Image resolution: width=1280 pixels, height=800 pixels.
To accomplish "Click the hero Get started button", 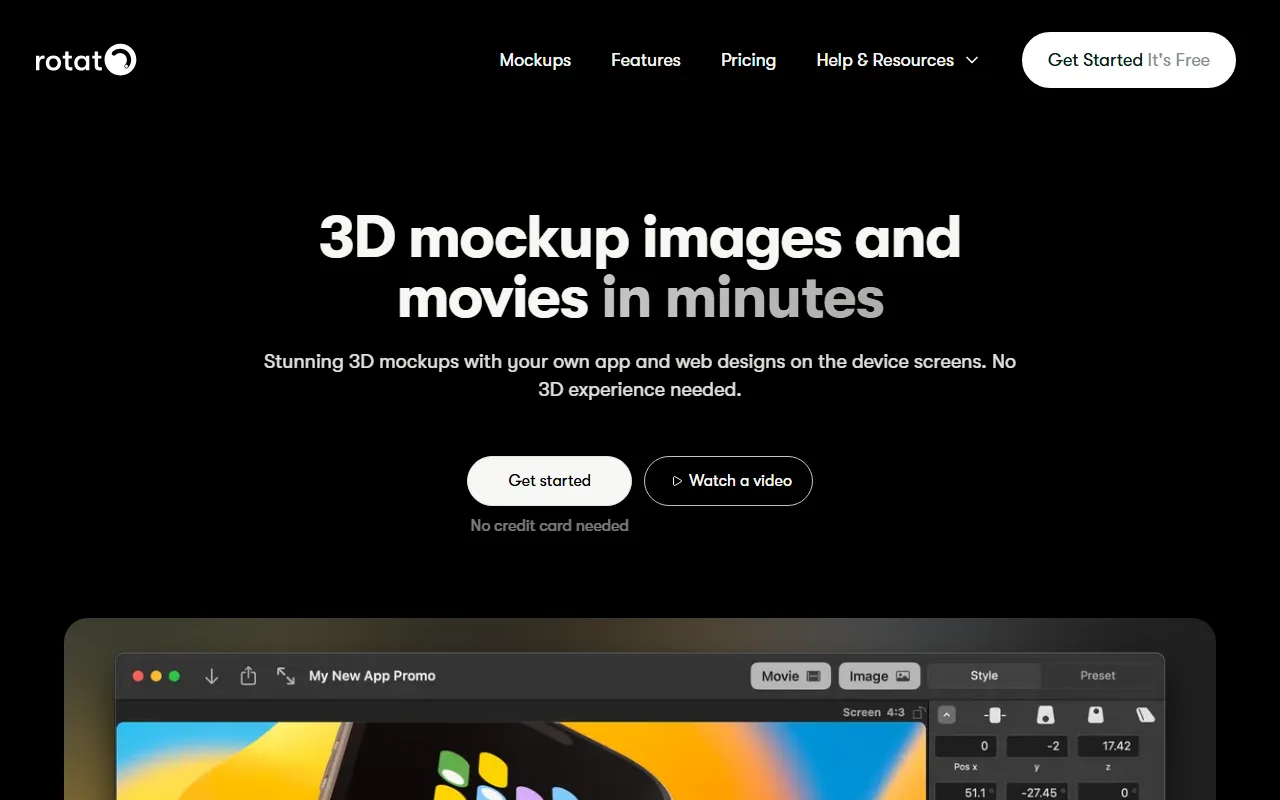I will 549,481.
